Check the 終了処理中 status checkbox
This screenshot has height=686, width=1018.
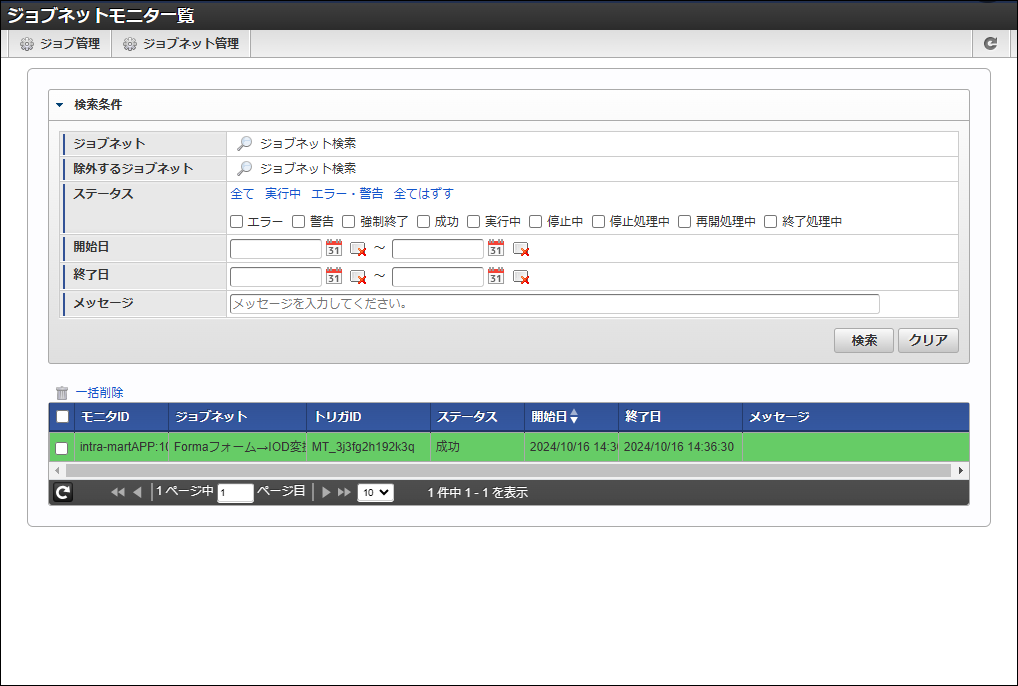771,222
